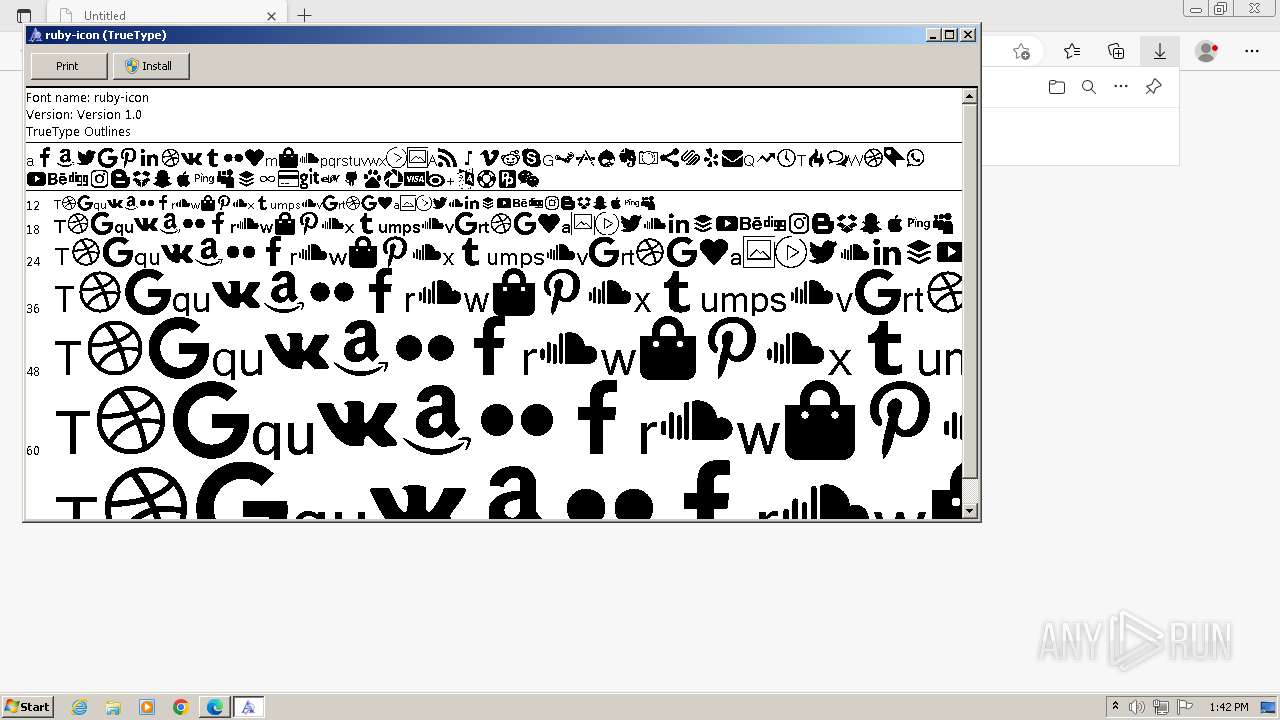Image resolution: width=1280 pixels, height=720 pixels.
Task: Open Collections in Edge toolbar
Action: click(x=1116, y=51)
